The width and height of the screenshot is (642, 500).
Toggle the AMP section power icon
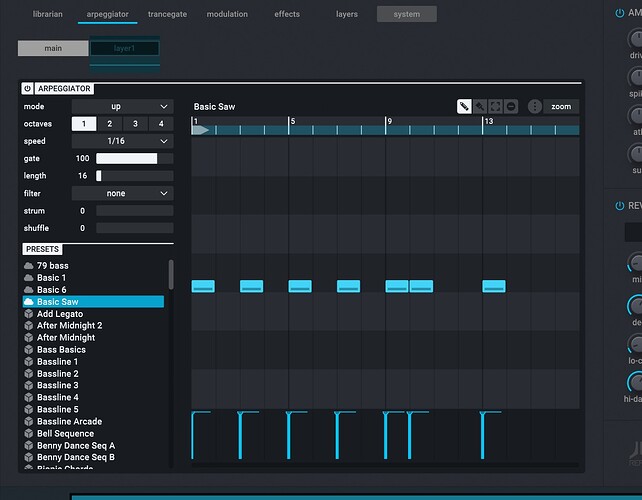[x=619, y=13]
